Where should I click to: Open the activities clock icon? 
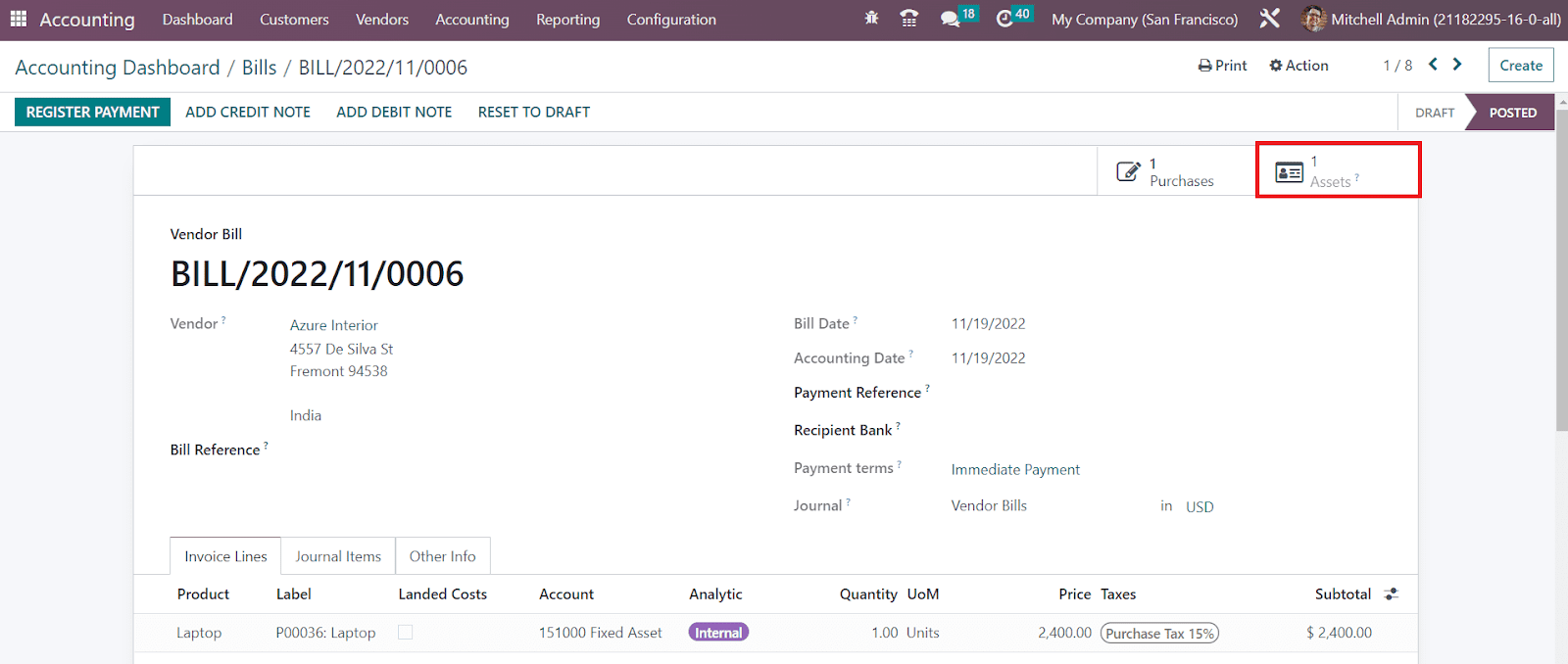tap(1004, 19)
